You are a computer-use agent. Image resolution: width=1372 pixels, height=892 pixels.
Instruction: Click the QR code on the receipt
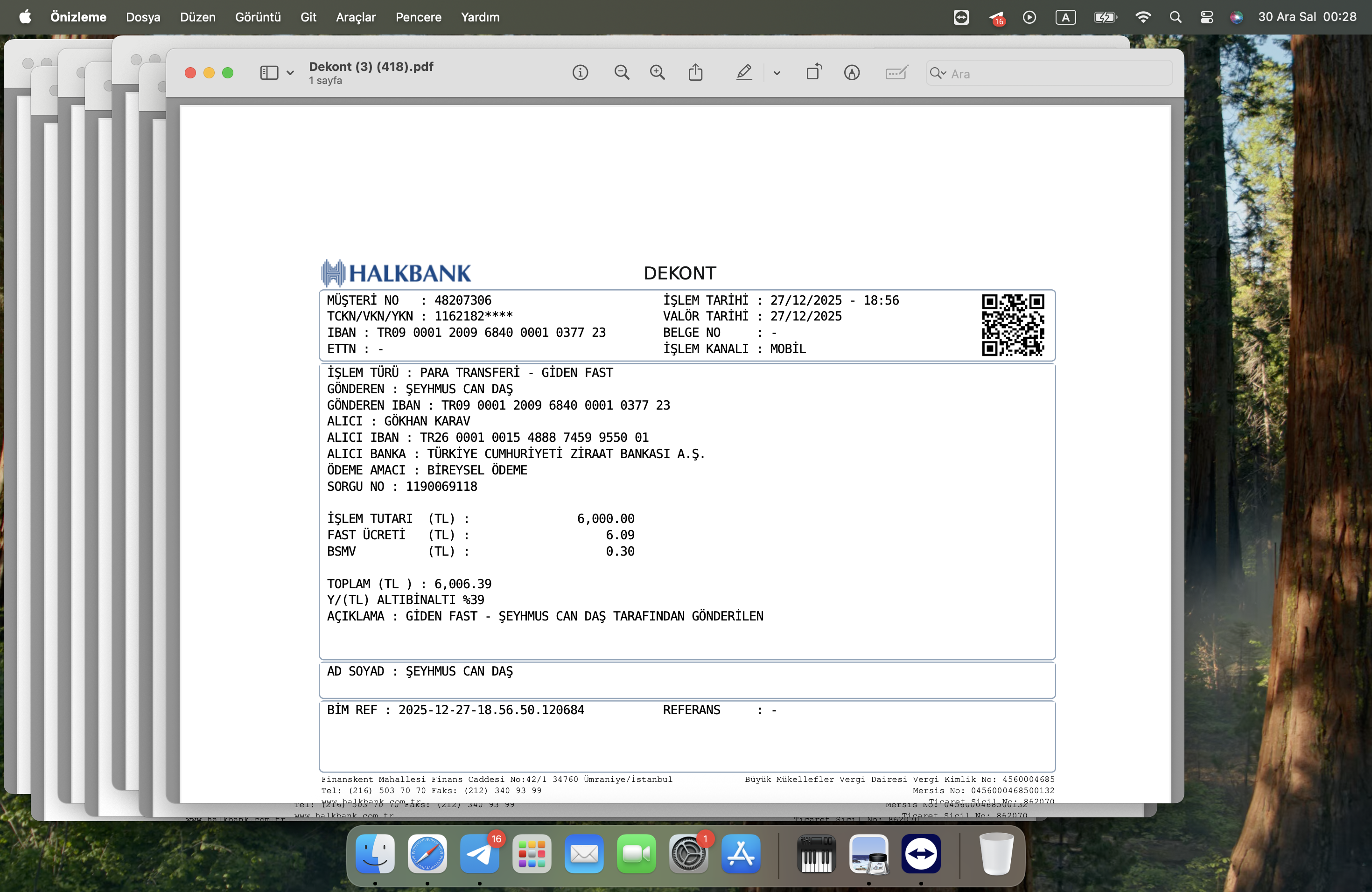tap(1013, 325)
